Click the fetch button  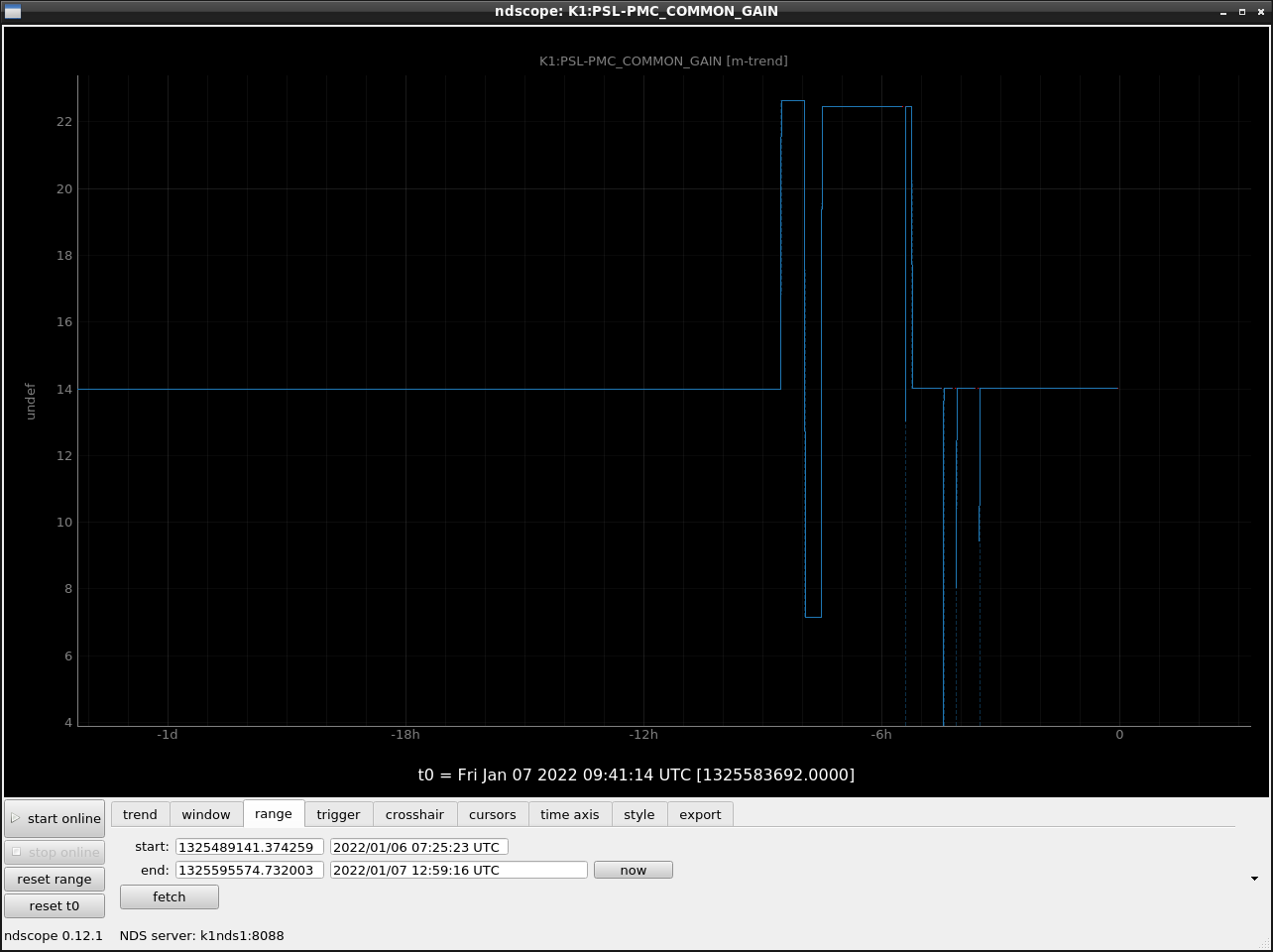170,896
